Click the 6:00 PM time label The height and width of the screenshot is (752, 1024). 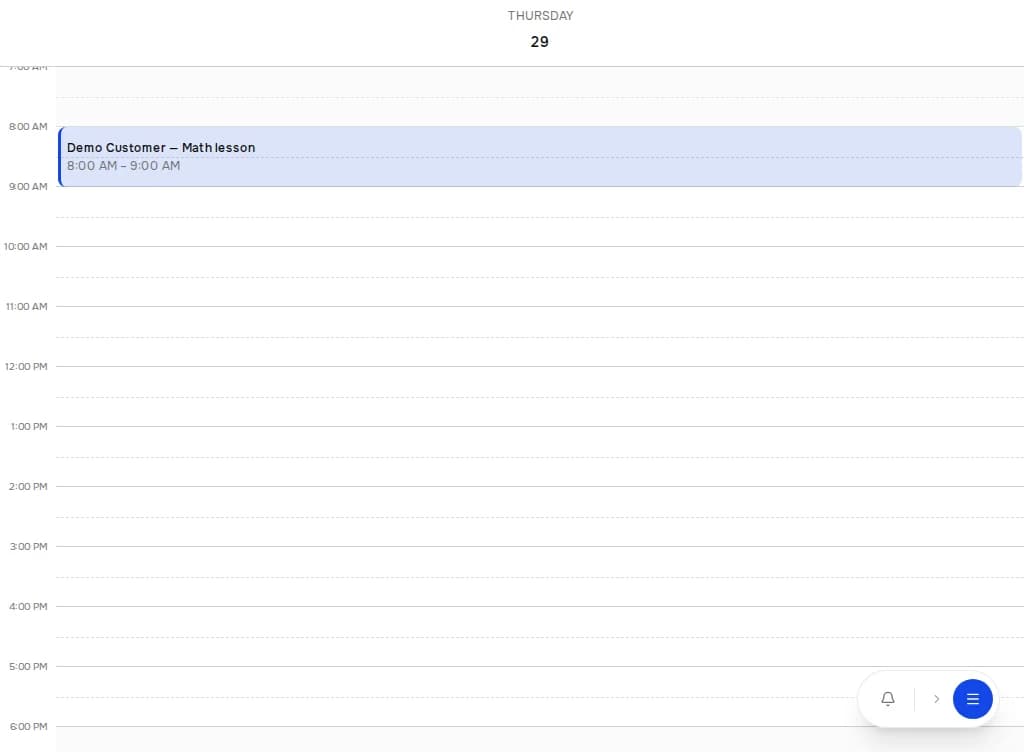pos(28,727)
